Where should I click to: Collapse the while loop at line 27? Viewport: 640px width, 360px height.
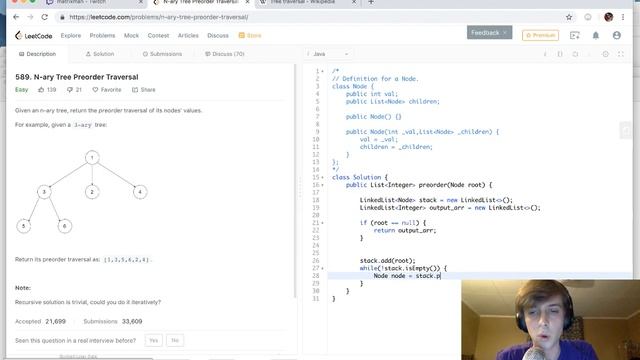click(x=322, y=269)
